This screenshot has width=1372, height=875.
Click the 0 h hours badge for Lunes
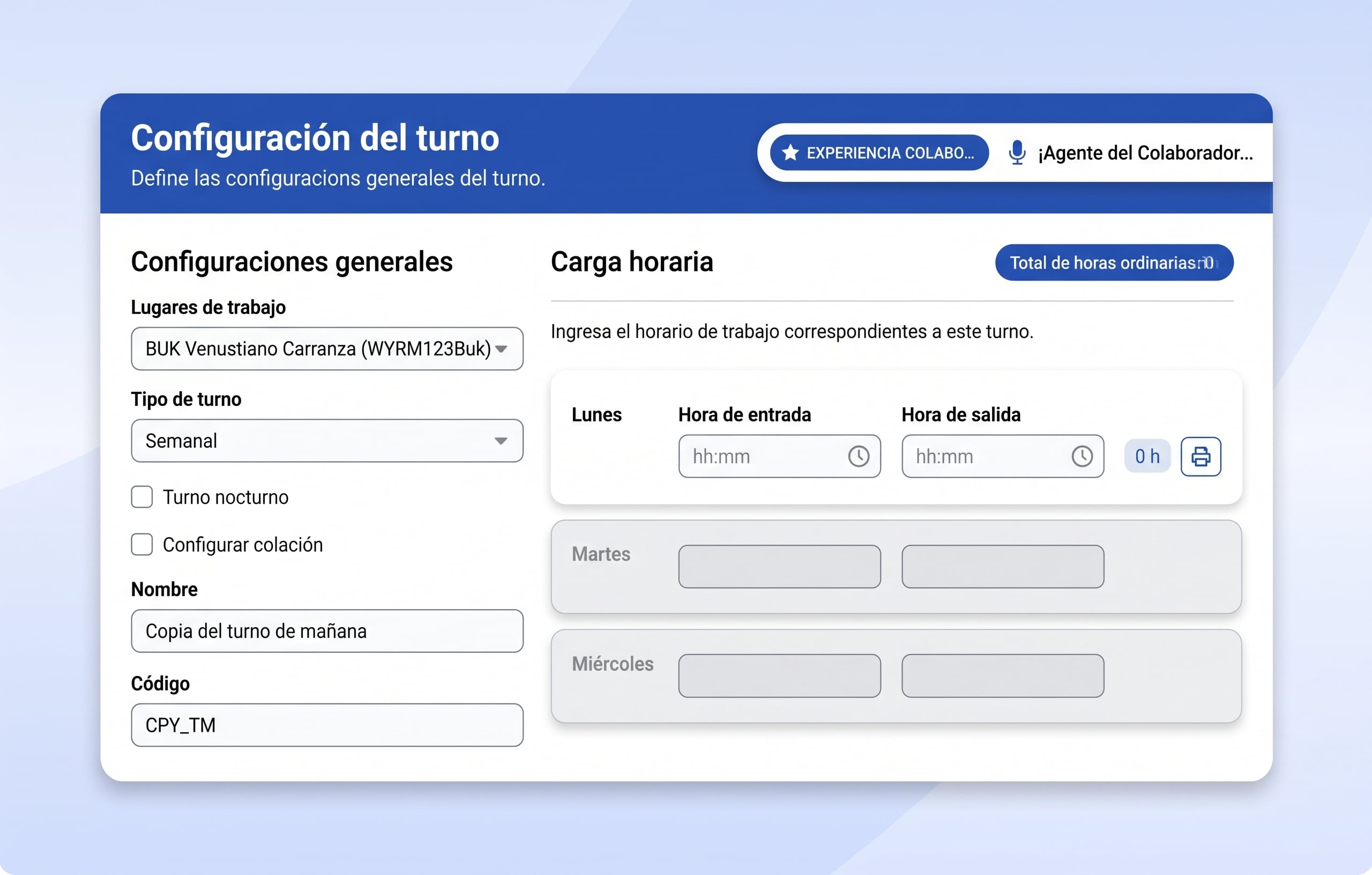(1147, 456)
